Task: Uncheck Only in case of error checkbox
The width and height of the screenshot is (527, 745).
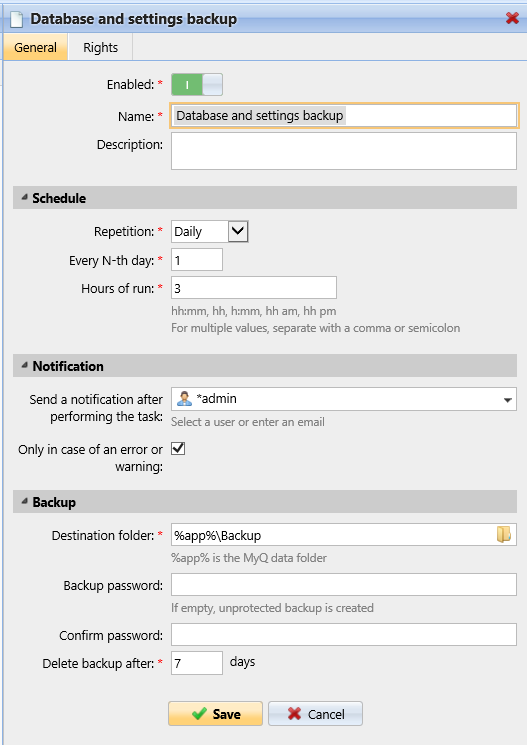Action: 178,449
